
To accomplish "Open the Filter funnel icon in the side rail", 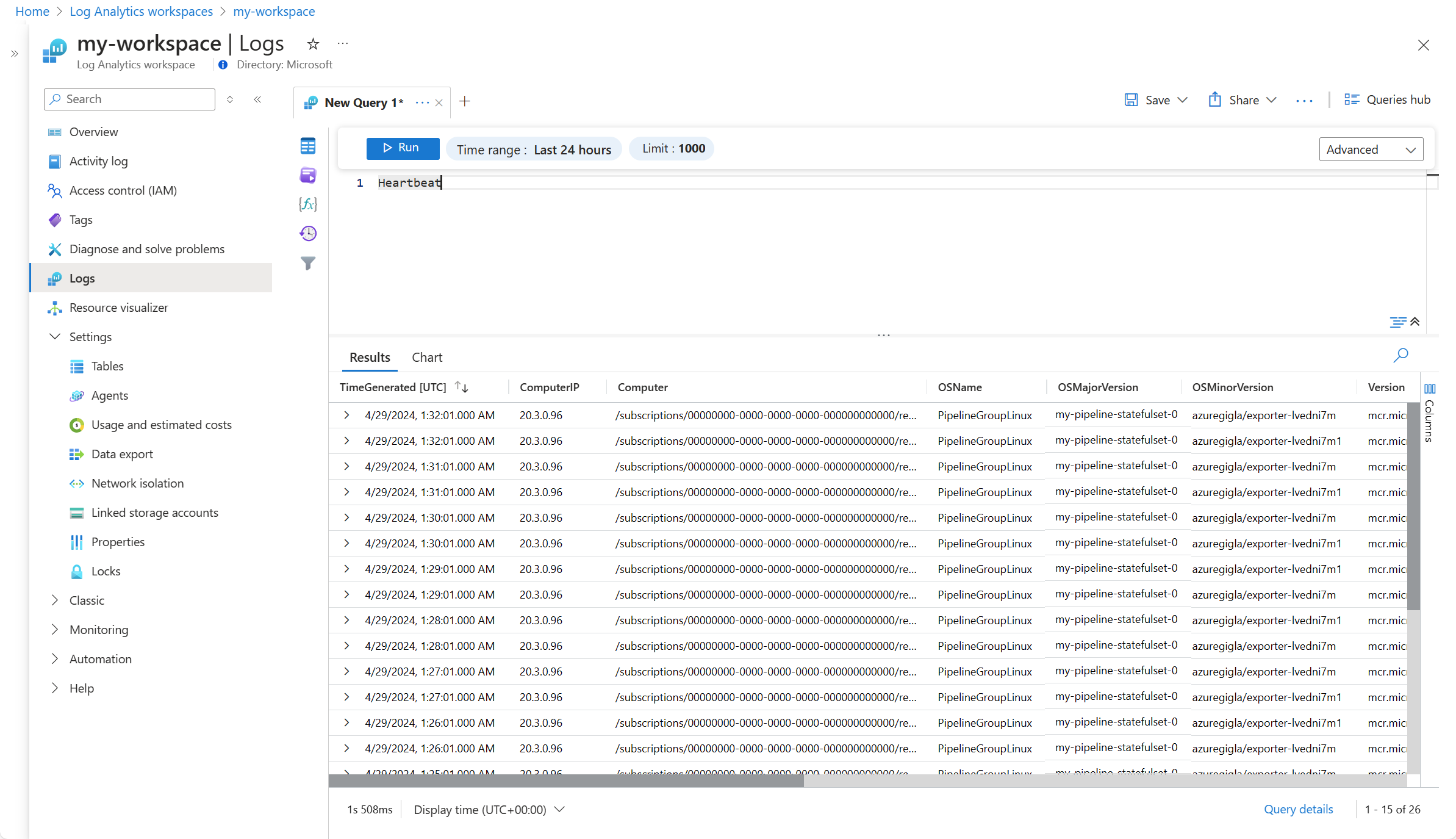I will click(308, 263).
